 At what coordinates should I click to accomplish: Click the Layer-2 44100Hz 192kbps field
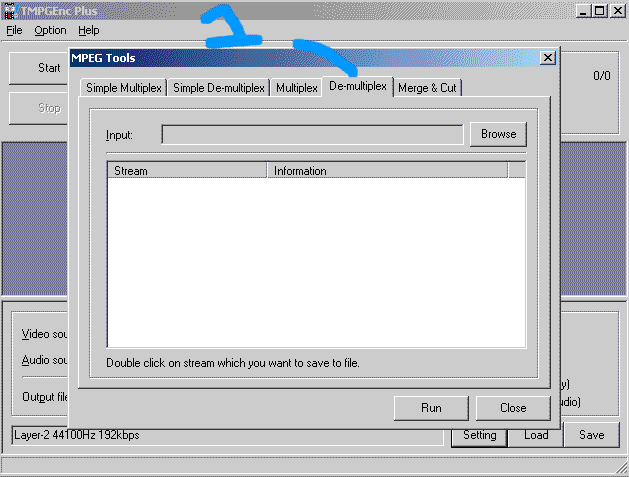[x=227, y=435]
